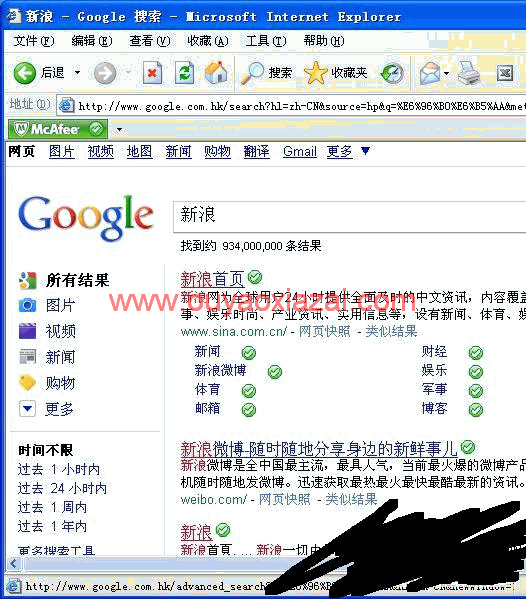Open the Gmail link

[300, 152]
